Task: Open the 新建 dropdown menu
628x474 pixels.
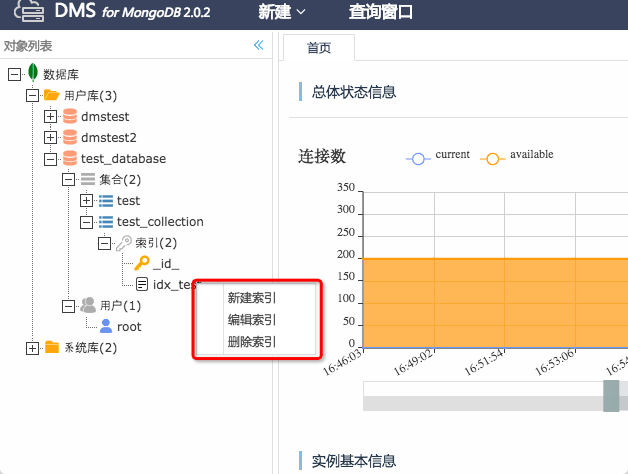Action: pos(282,13)
